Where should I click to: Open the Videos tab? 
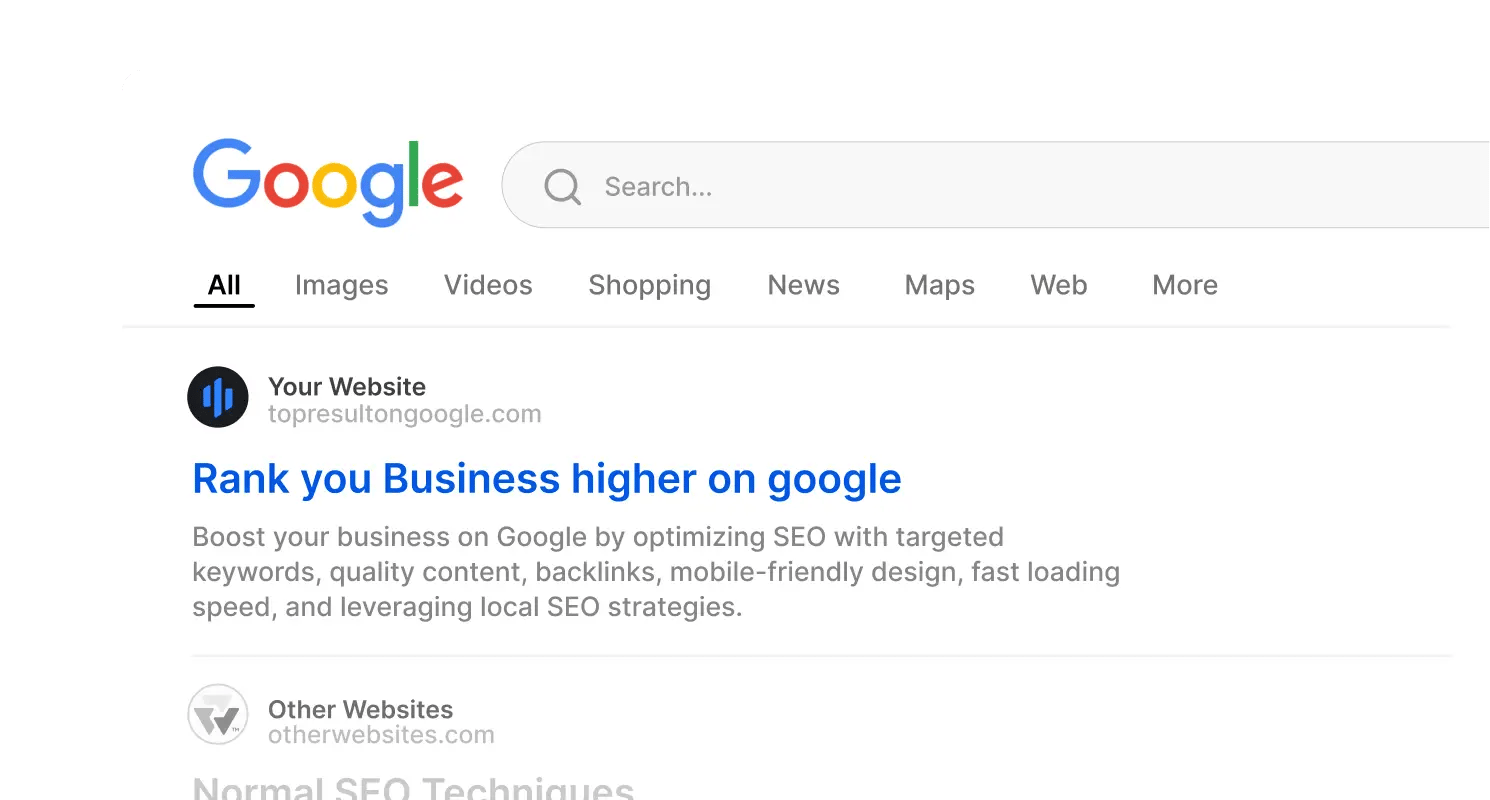click(x=488, y=285)
